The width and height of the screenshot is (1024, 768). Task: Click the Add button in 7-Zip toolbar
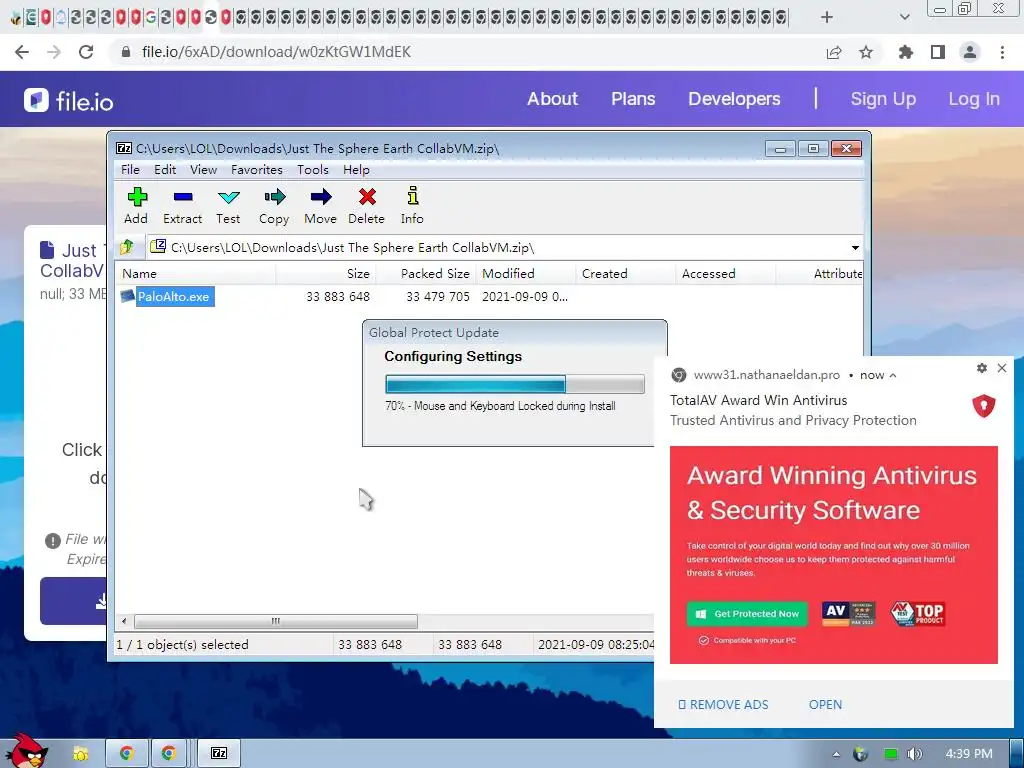(136, 205)
